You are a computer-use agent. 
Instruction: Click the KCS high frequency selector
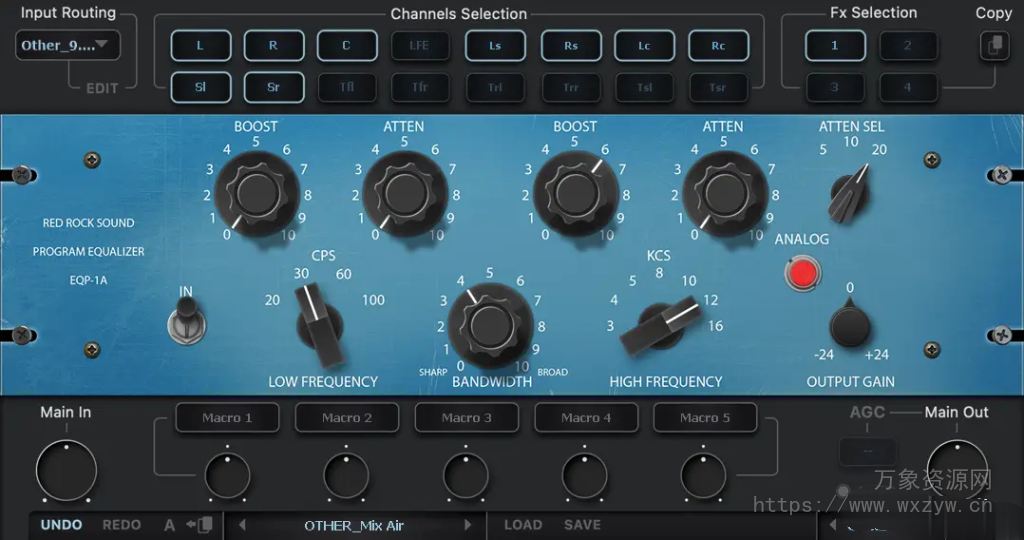660,325
